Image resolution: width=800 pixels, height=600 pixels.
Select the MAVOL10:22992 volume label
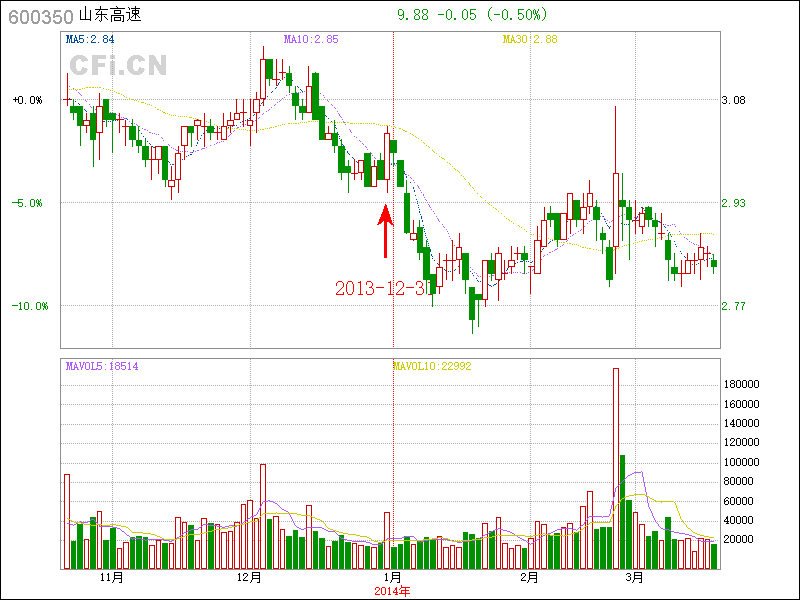(x=431, y=367)
